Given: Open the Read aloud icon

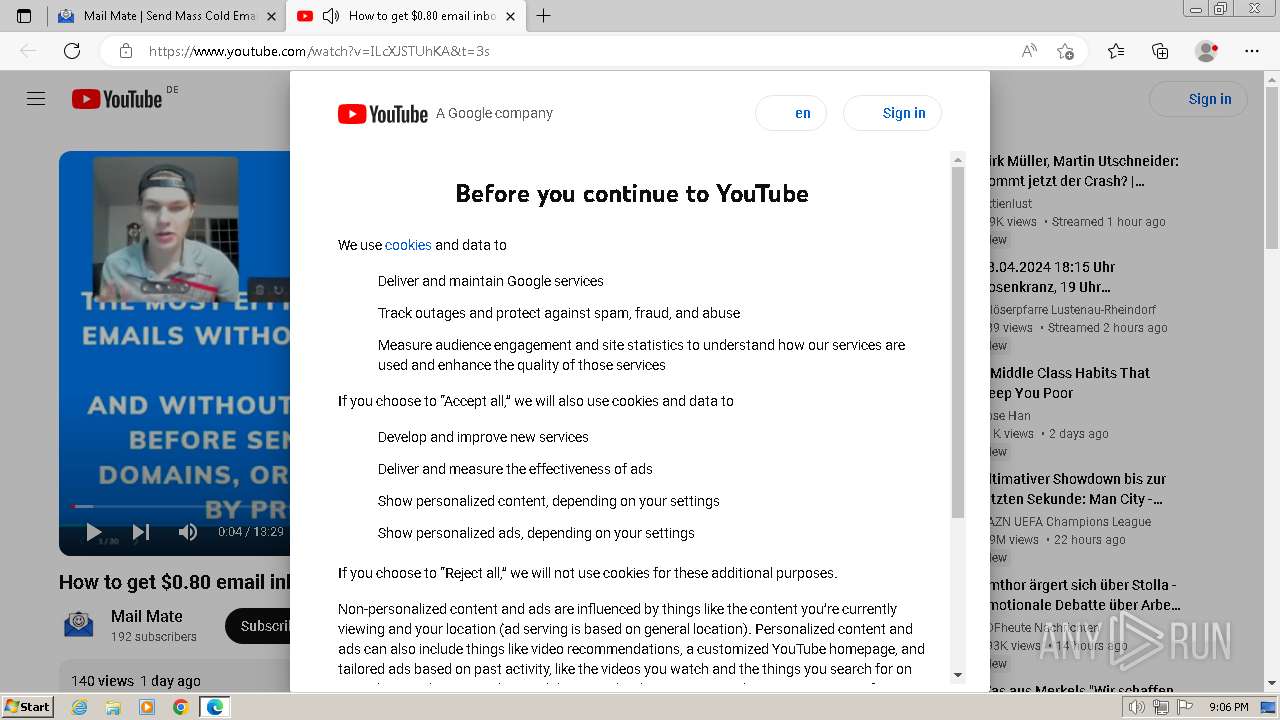Looking at the screenshot, I should 1029,51.
